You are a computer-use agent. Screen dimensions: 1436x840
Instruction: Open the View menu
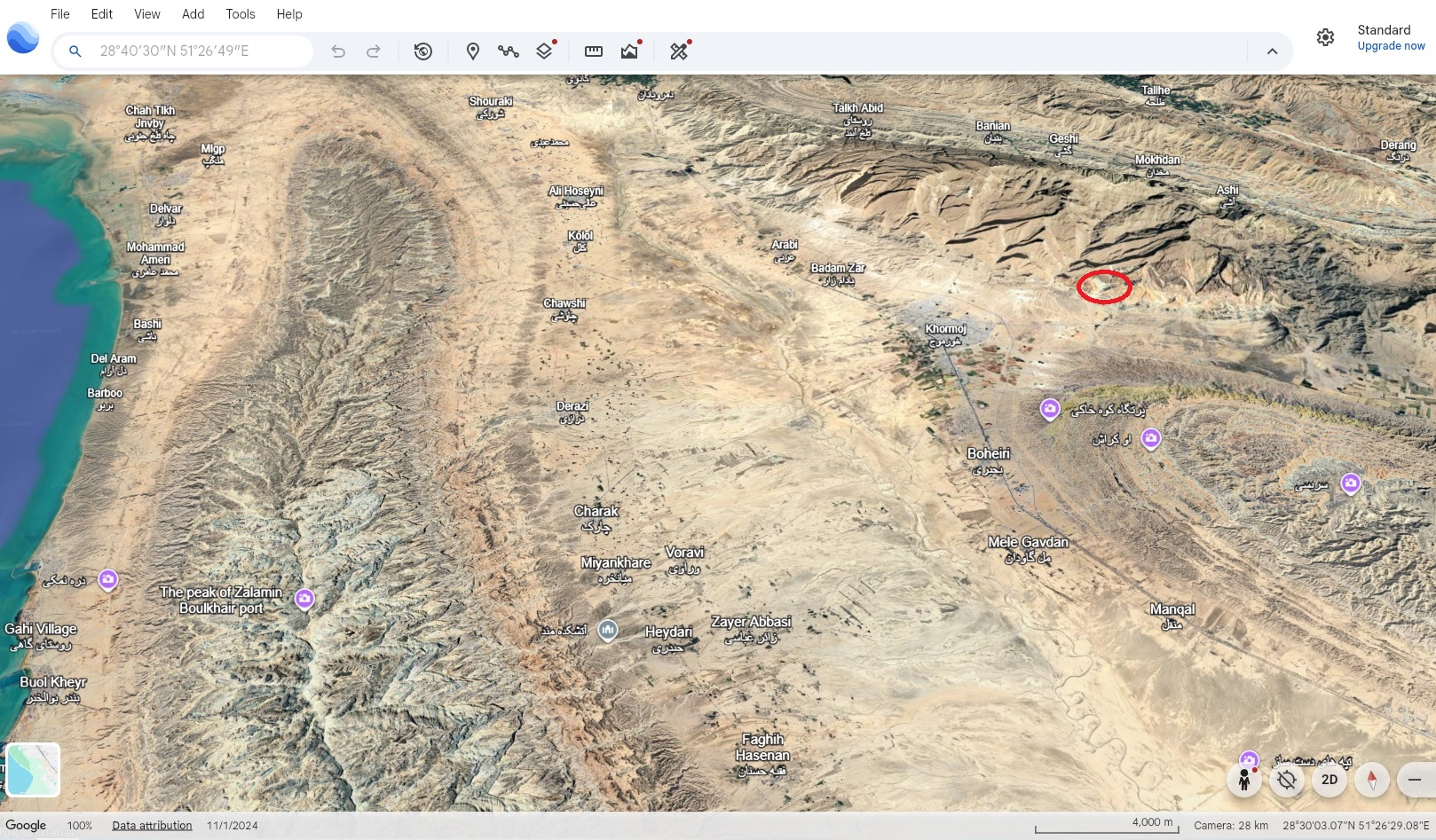[x=147, y=14]
